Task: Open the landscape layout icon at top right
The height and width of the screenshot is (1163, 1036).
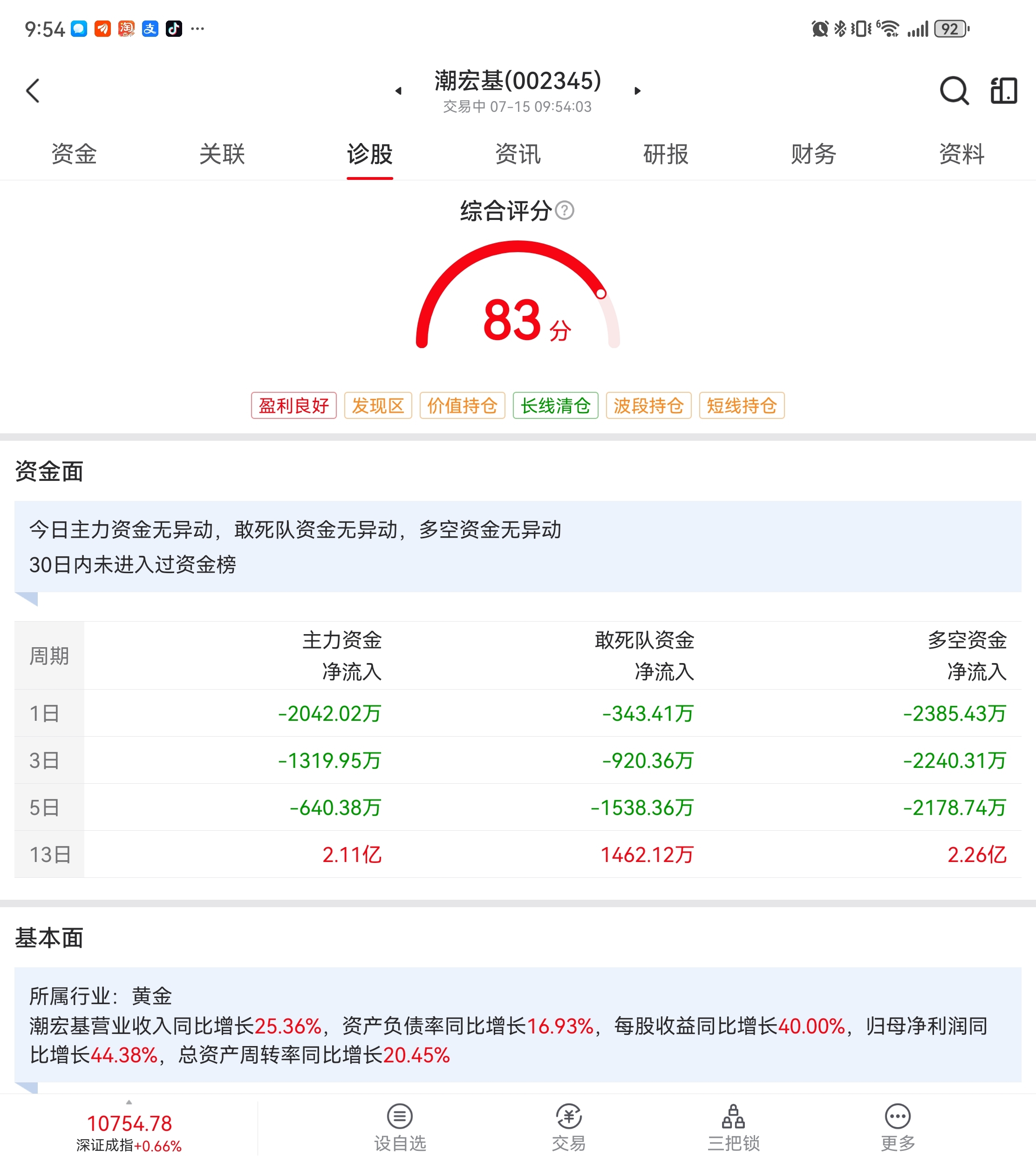Action: 1003,90
